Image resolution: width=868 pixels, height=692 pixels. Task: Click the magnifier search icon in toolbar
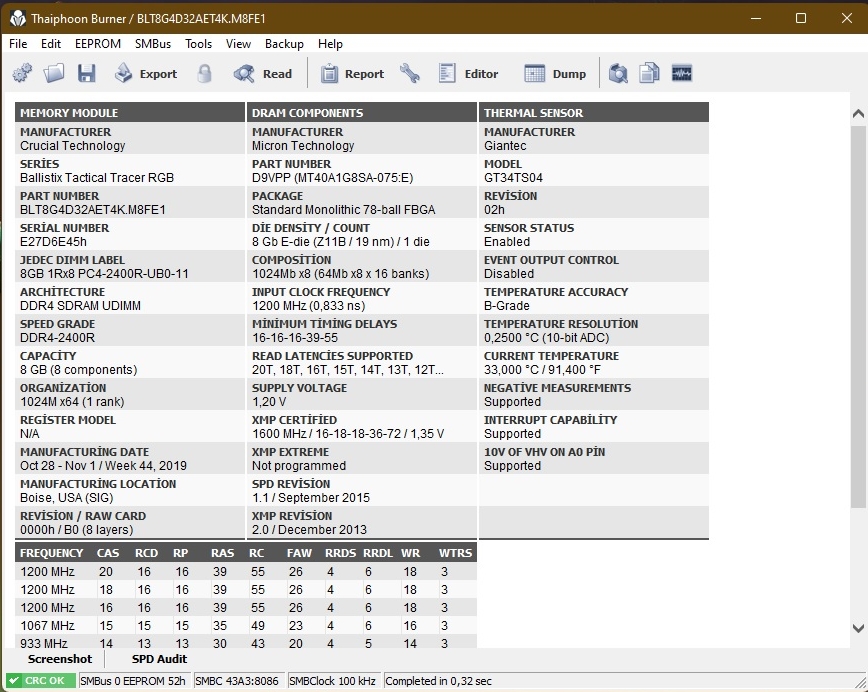click(618, 73)
